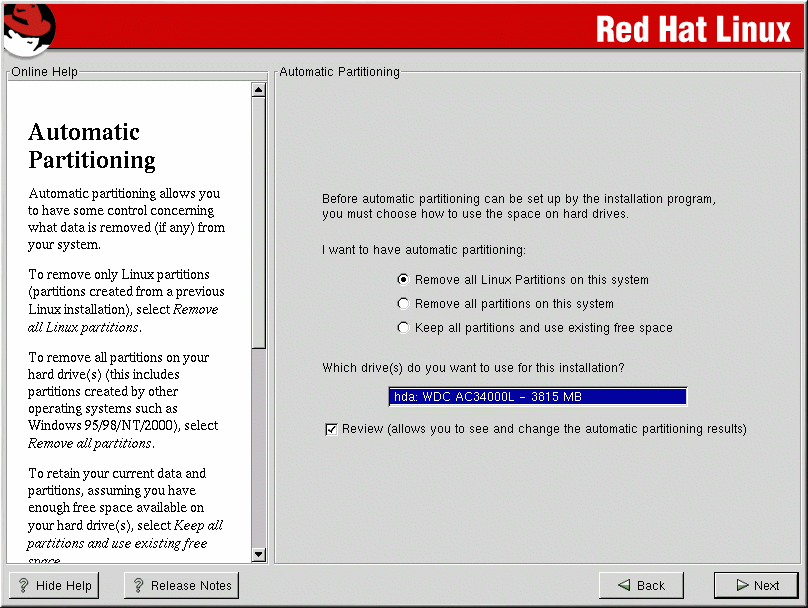Select Keep all partitions and use free space
The height and width of the screenshot is (608, 808).
coord(403,328)
